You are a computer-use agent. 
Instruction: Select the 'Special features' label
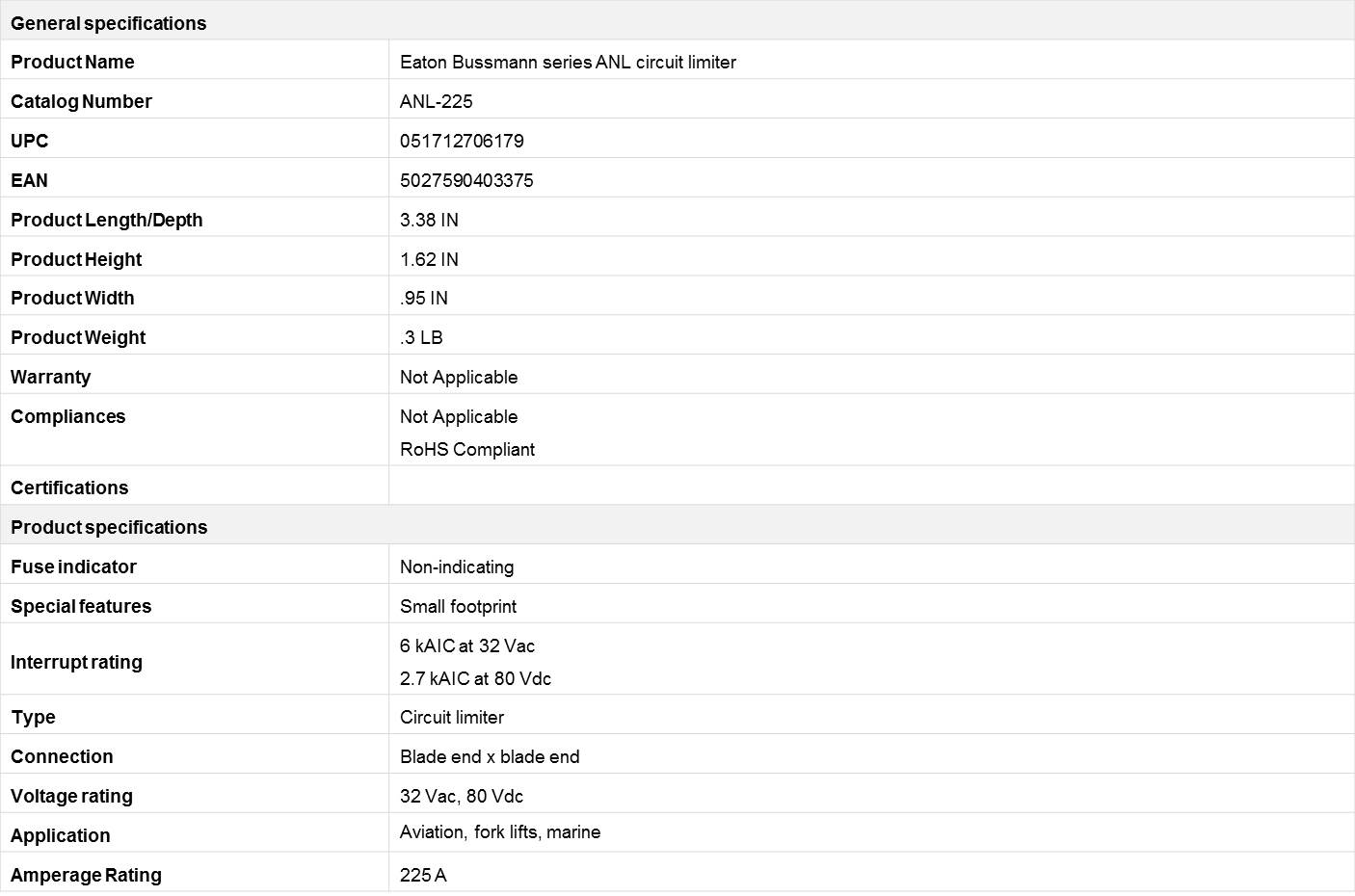tap(81, 606)
